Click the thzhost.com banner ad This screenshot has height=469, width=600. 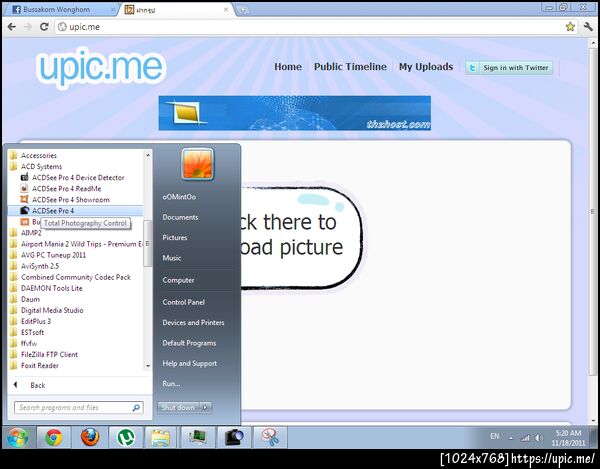[x=295, y=113]
